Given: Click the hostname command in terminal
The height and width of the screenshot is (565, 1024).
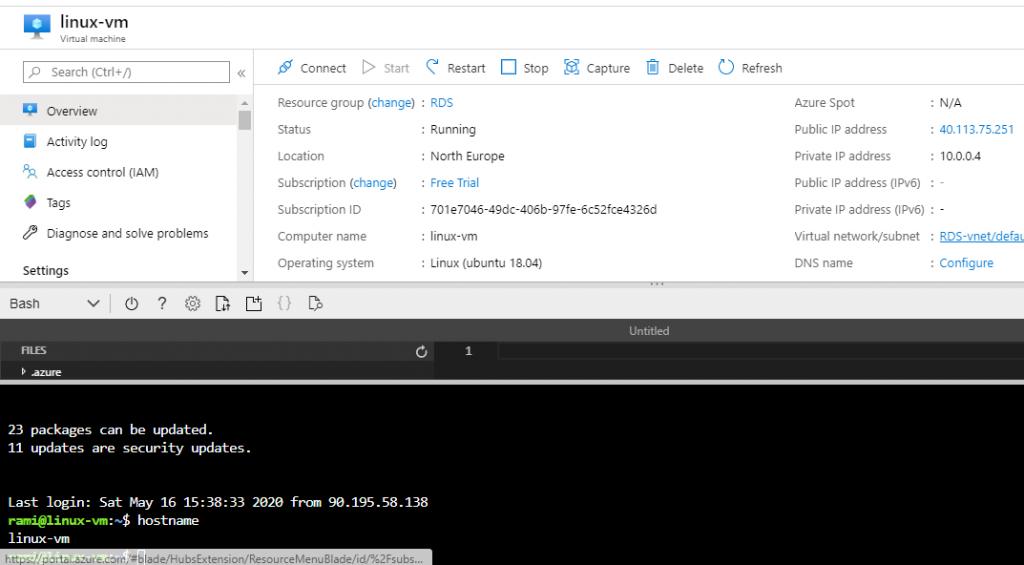Looking at the screenshot, I should pos(168,521).
